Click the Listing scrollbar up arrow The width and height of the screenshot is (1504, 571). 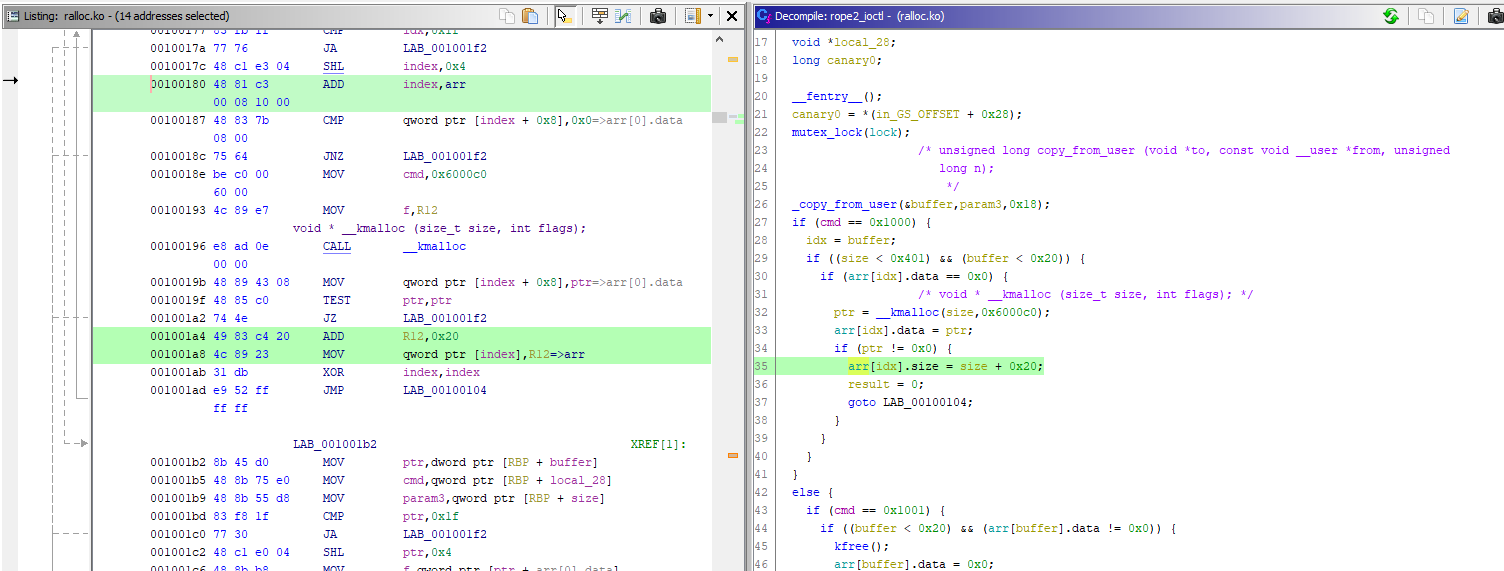[x=720, y=39]
